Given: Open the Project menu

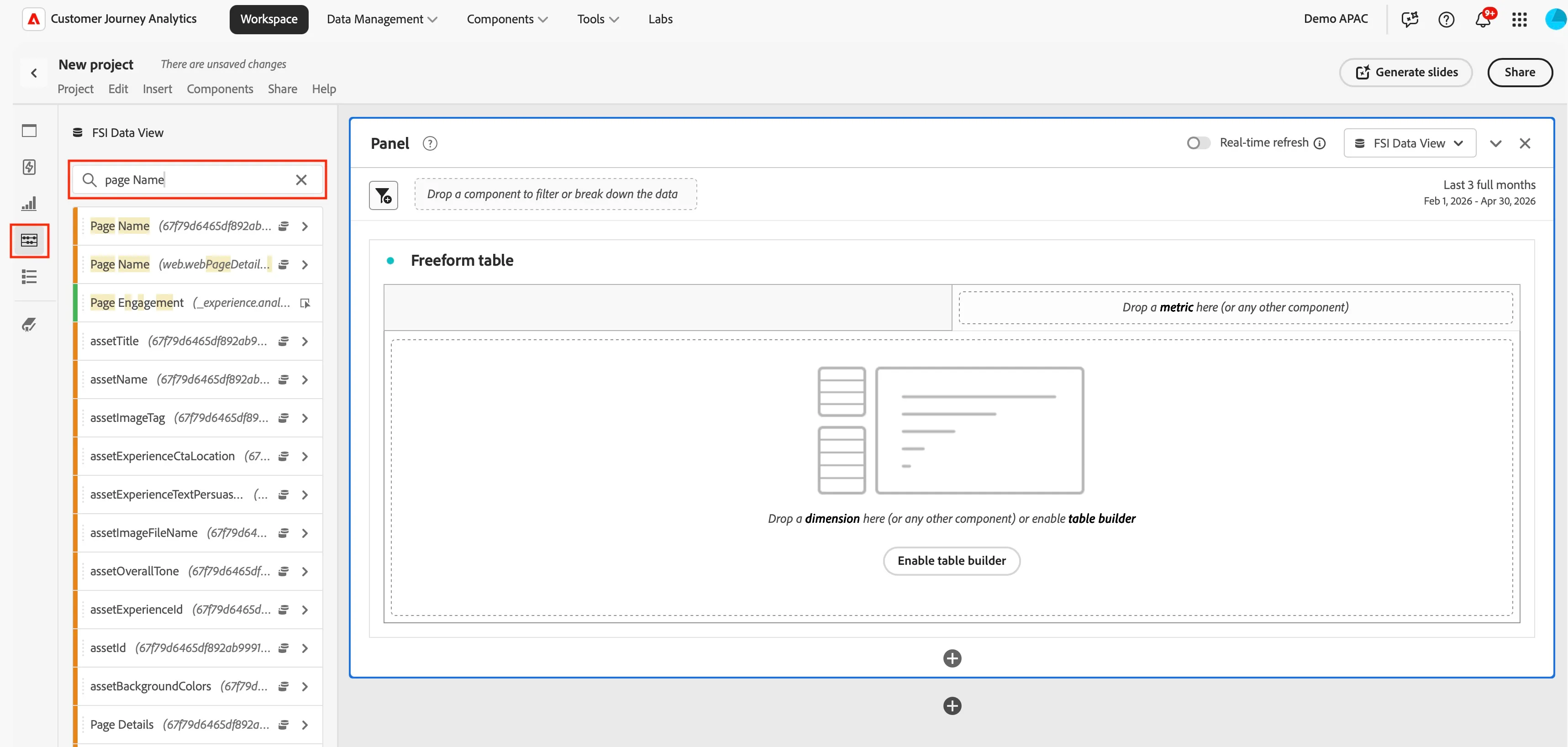Looking at the screenshot, I should (x=75, y=89).
